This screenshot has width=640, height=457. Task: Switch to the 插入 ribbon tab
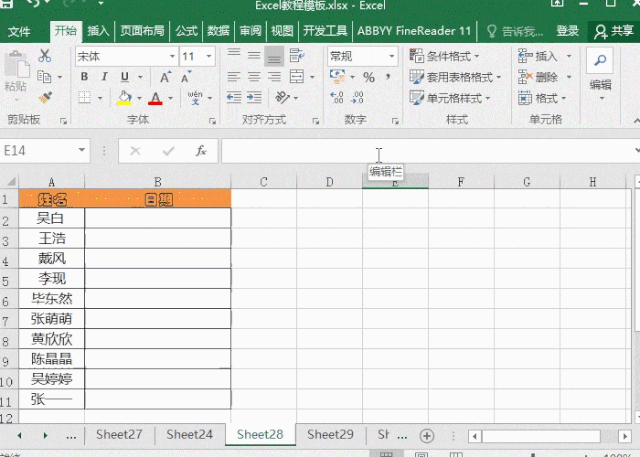98,31
